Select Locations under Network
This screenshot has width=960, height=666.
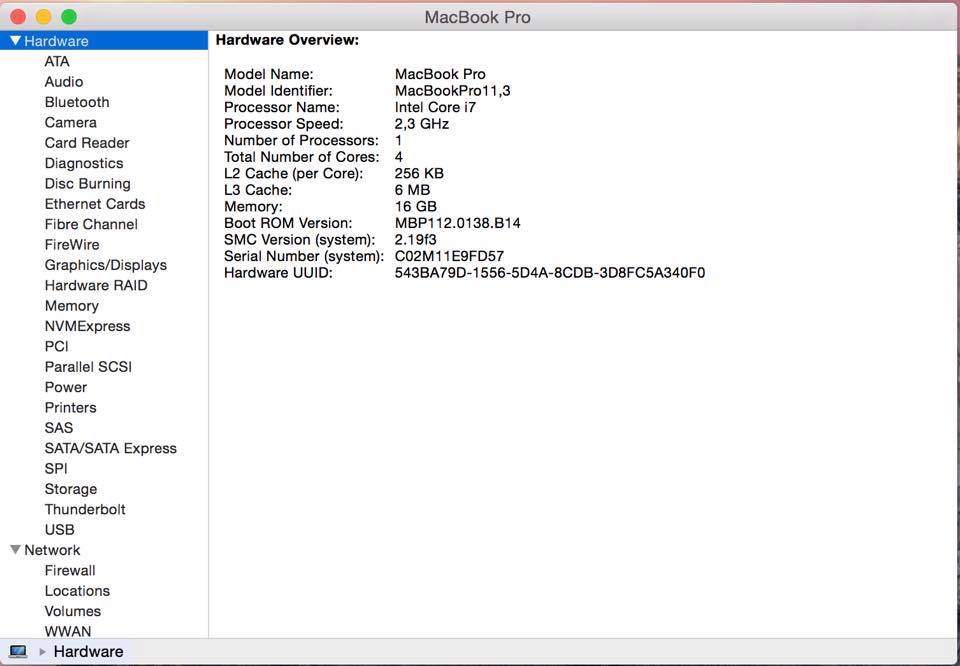pyautogui.click(x=77, y=591)
